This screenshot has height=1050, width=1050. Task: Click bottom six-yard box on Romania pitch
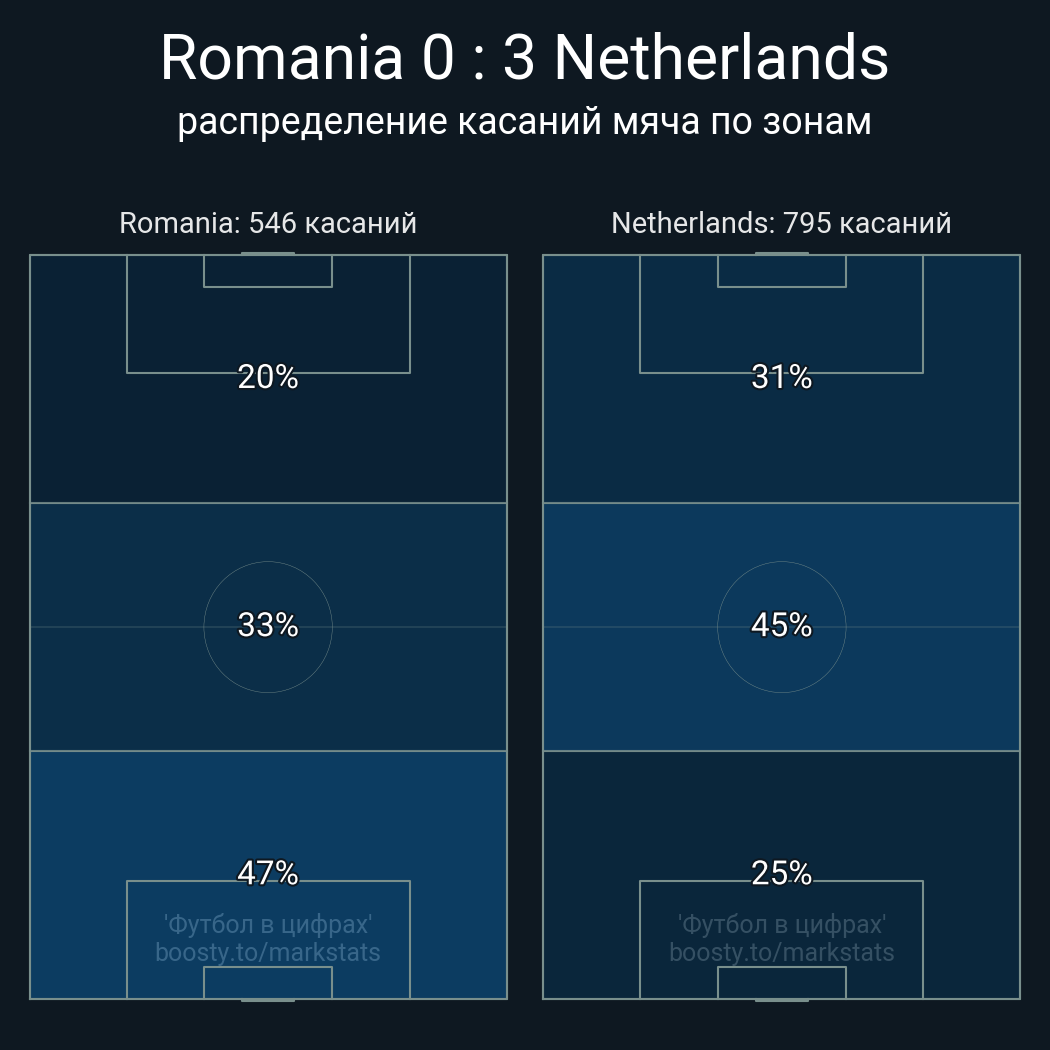click(x=268, y=983)
